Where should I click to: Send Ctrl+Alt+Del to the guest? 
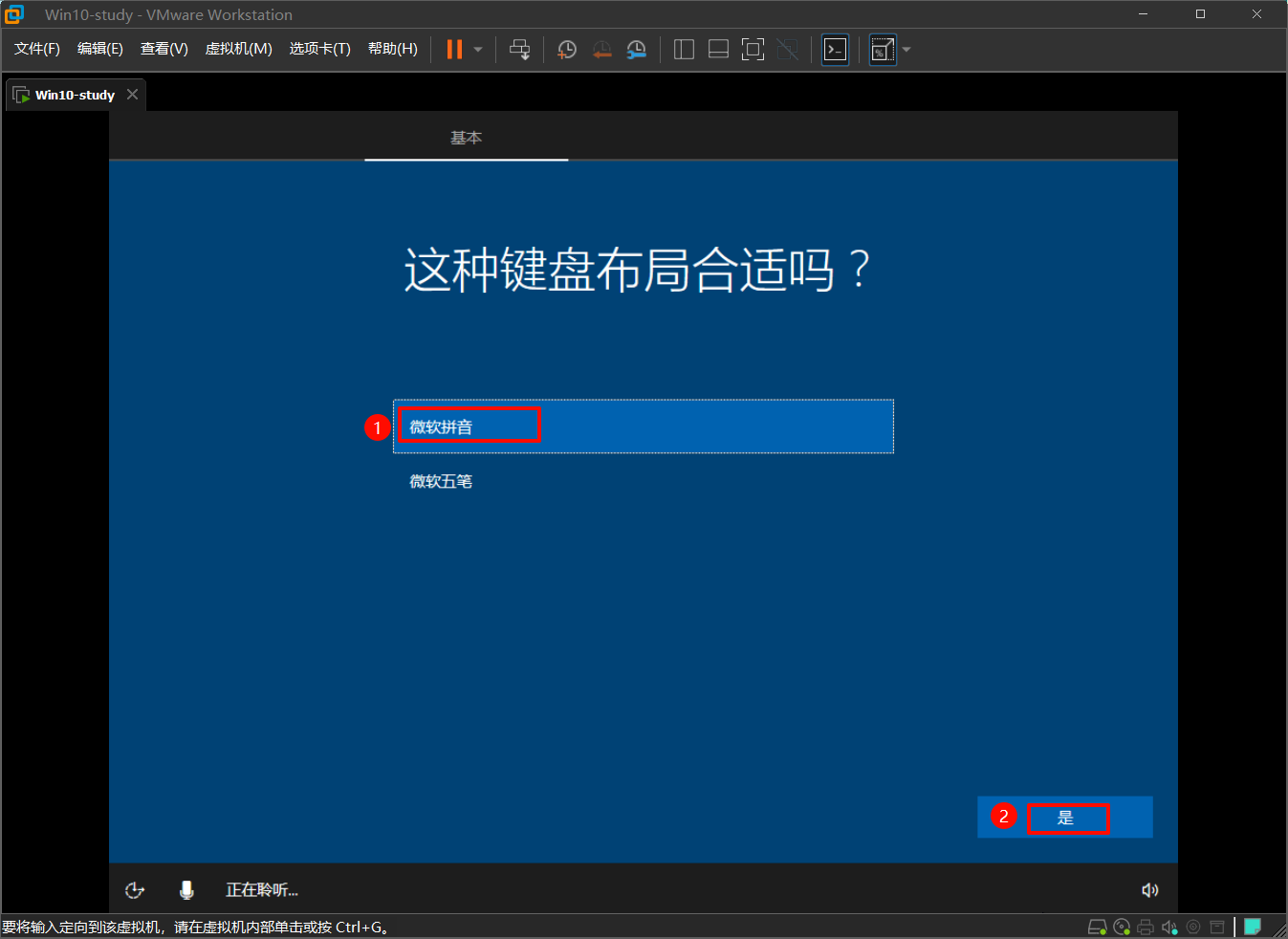pyautogui.click(x=520, y=49)
